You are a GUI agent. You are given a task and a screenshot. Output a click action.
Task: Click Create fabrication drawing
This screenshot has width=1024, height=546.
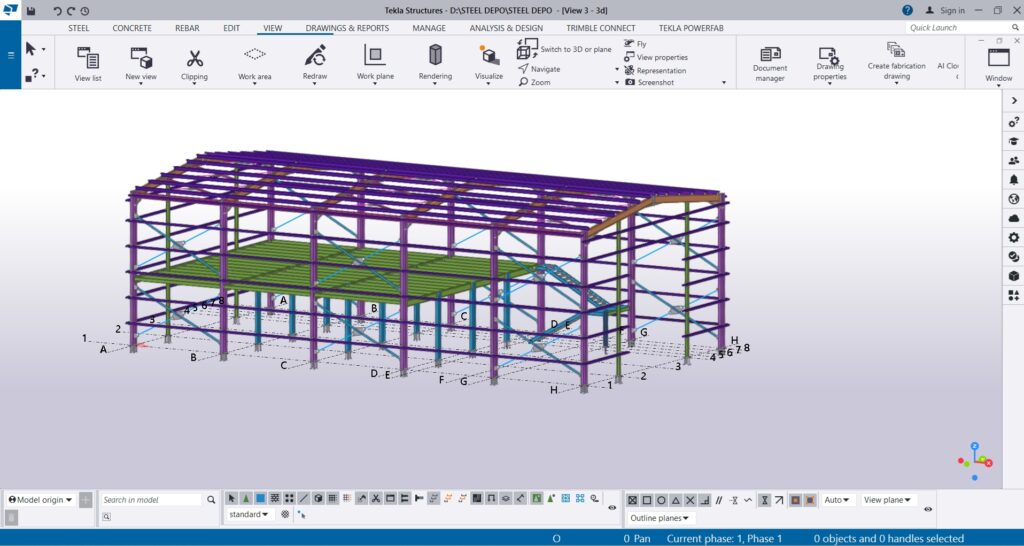click(896, 62)
